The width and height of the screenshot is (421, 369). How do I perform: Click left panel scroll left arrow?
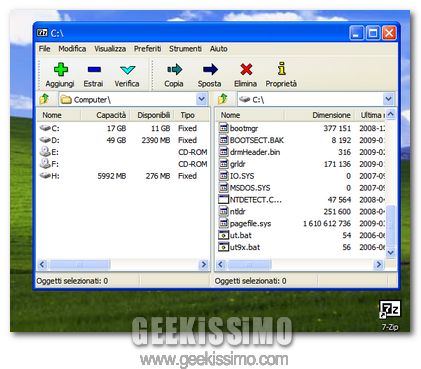coord(42,265)
